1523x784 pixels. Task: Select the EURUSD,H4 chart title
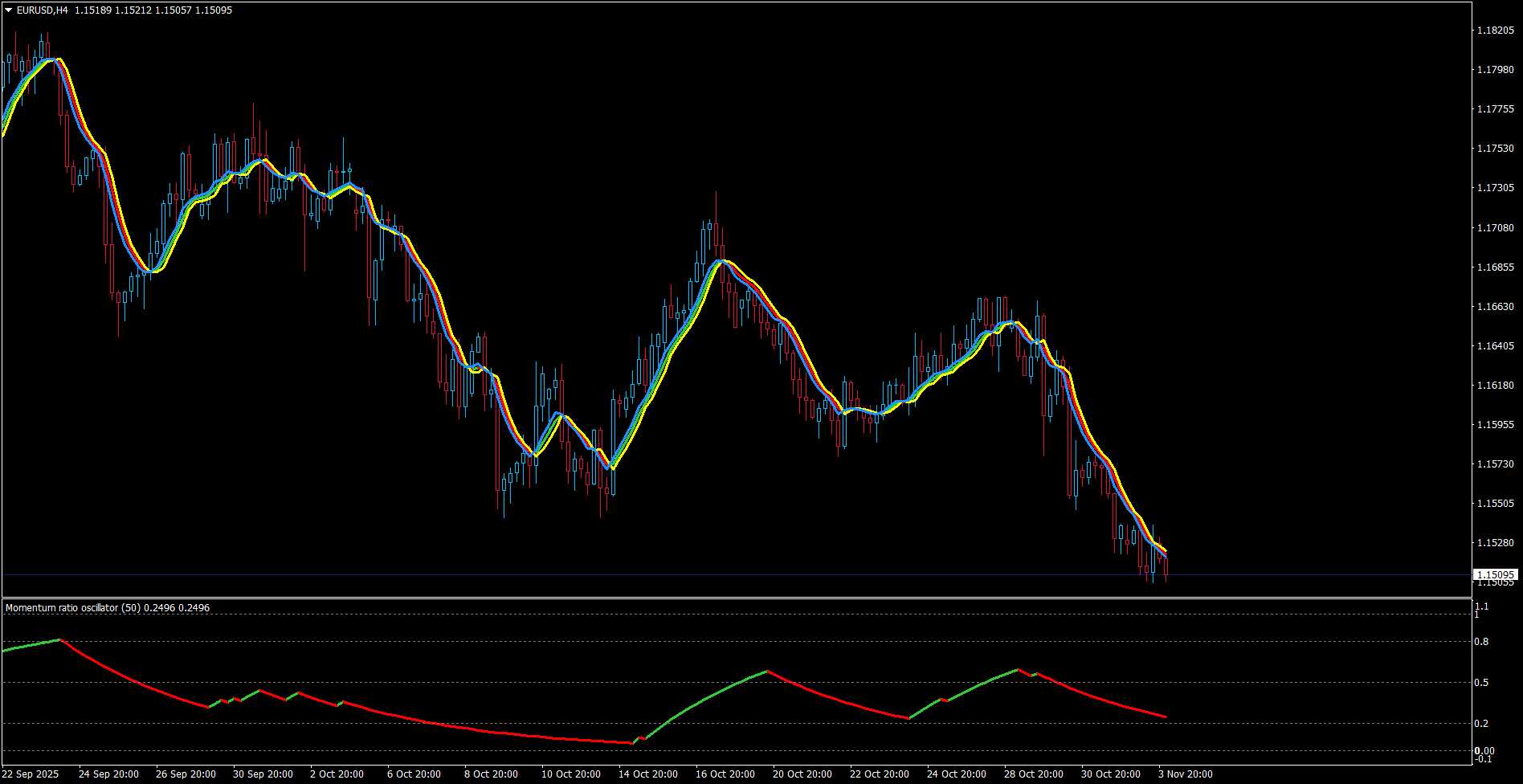point(42,10)
